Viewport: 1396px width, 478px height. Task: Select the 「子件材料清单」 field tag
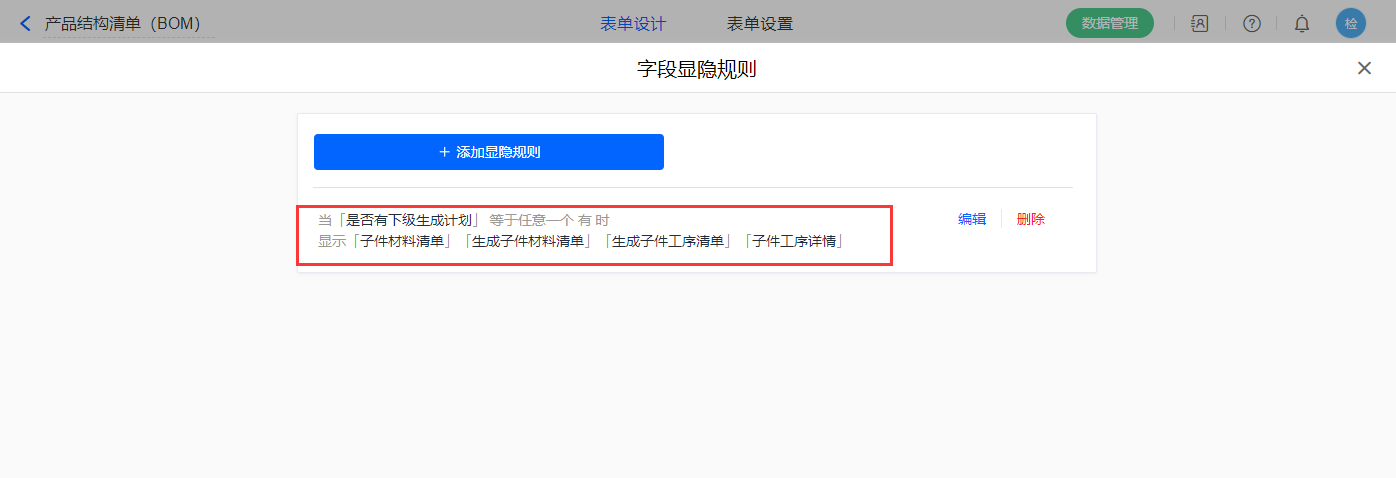pos(402,241)
